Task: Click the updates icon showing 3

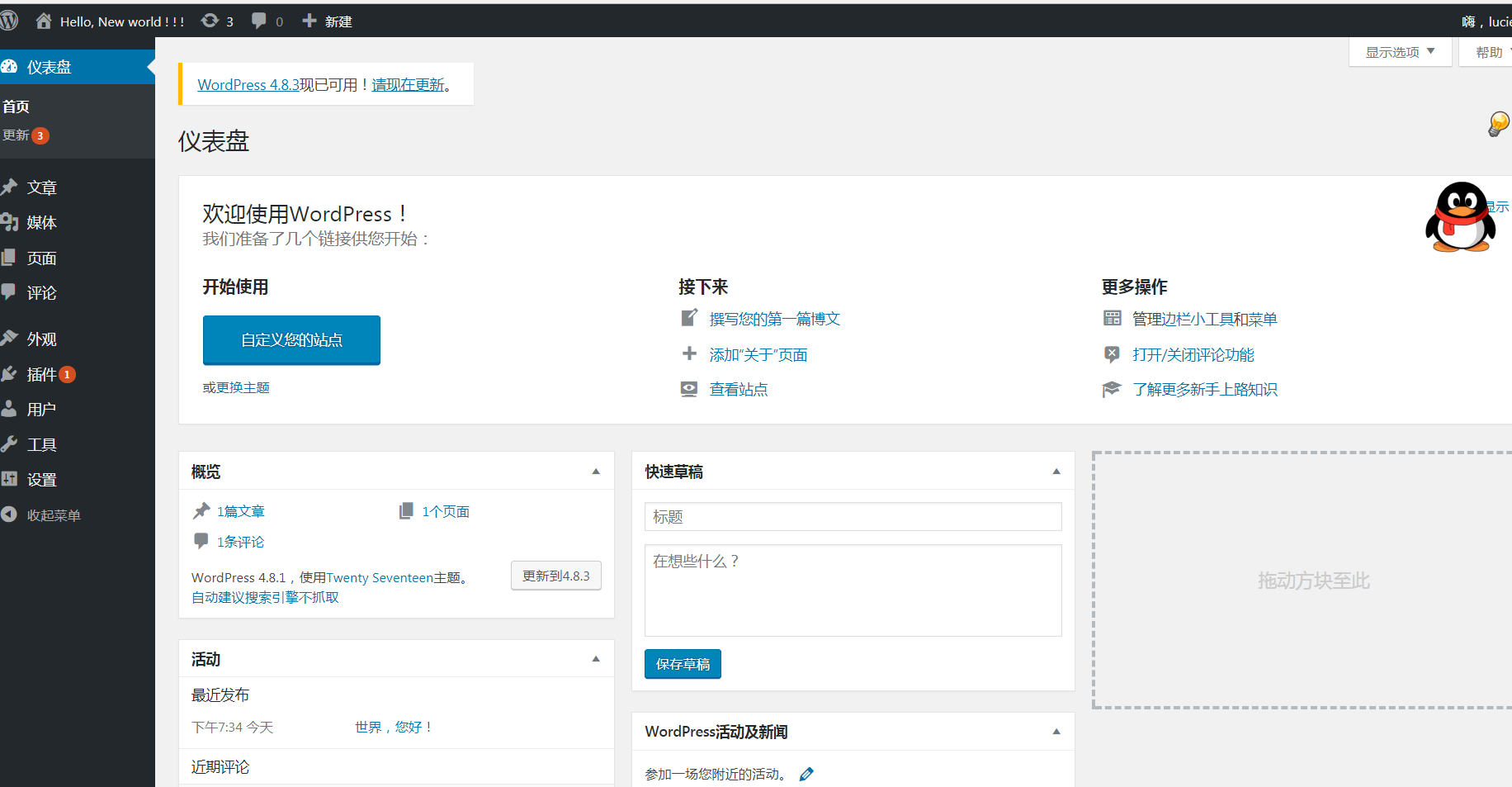Action: pyautogui.click(x=210, y=21)
